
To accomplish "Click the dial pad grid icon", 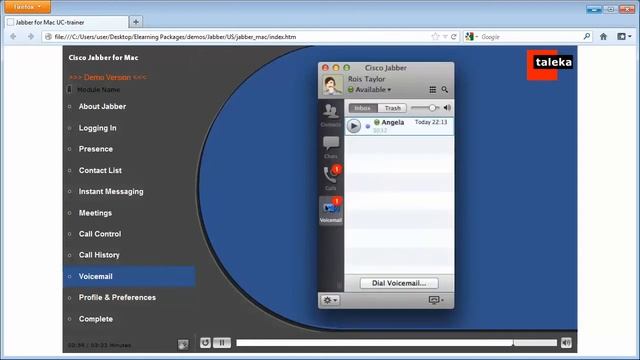I will 433,89.
